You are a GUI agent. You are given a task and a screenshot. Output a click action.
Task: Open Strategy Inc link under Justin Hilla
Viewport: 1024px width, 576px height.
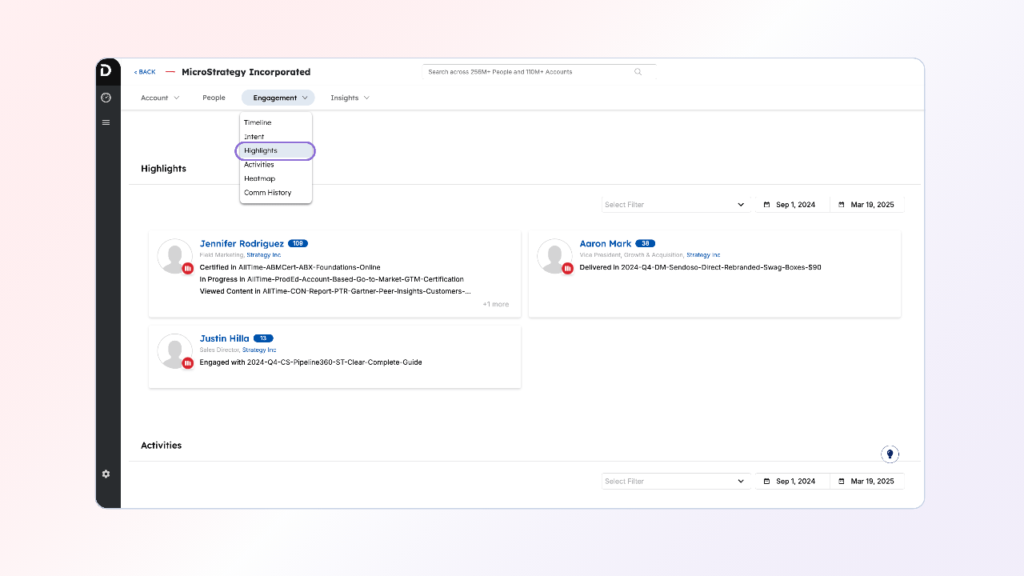click(259, 350)
